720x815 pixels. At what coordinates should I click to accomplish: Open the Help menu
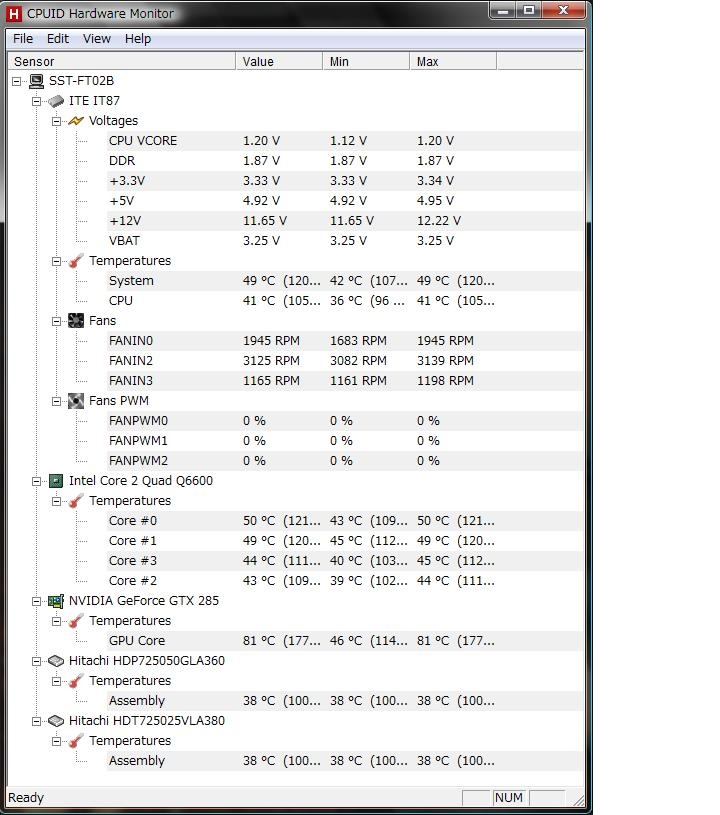[138, 39]
